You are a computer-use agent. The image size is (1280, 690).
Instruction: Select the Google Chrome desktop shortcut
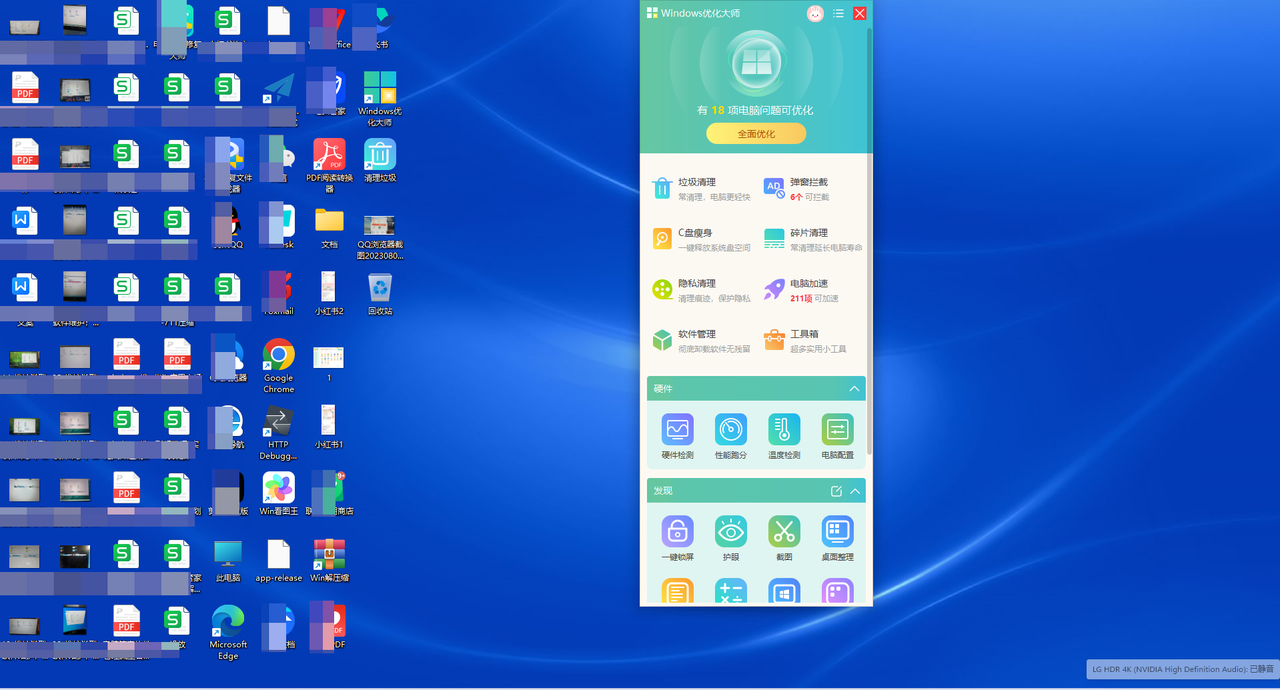[x=278, y=366]
